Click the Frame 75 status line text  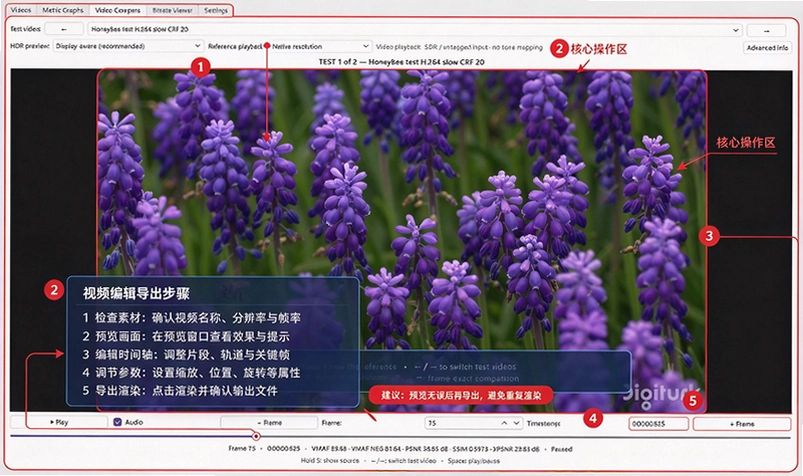coord(400,449)
